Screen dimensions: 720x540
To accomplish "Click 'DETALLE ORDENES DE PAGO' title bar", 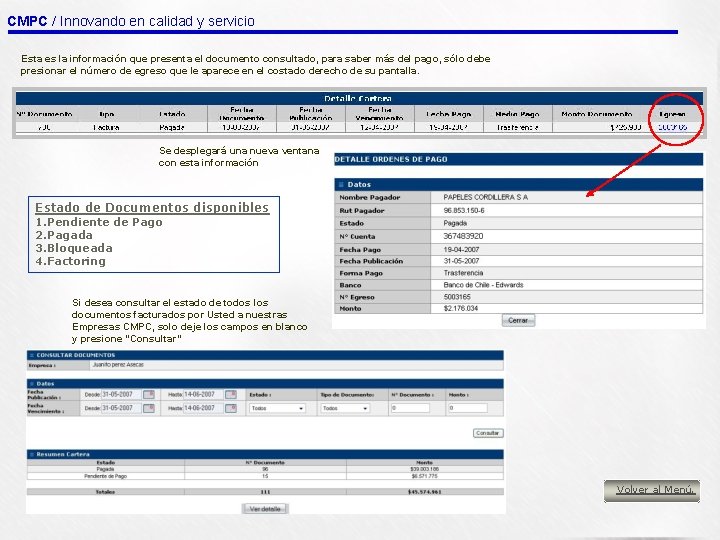I will click(518, 159).
